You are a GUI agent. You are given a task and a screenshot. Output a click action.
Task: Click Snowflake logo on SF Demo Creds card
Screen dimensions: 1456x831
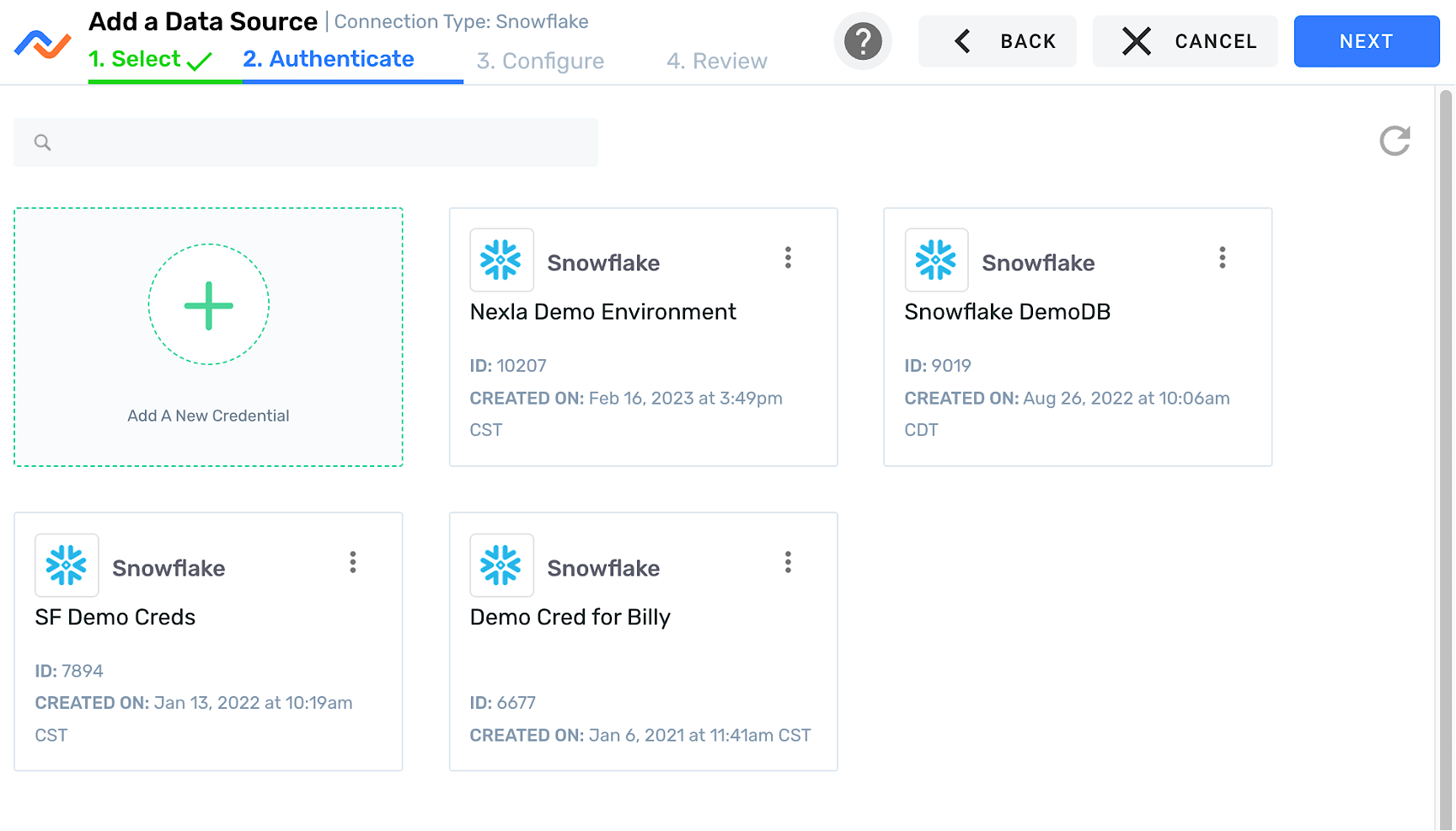[67, 565]
